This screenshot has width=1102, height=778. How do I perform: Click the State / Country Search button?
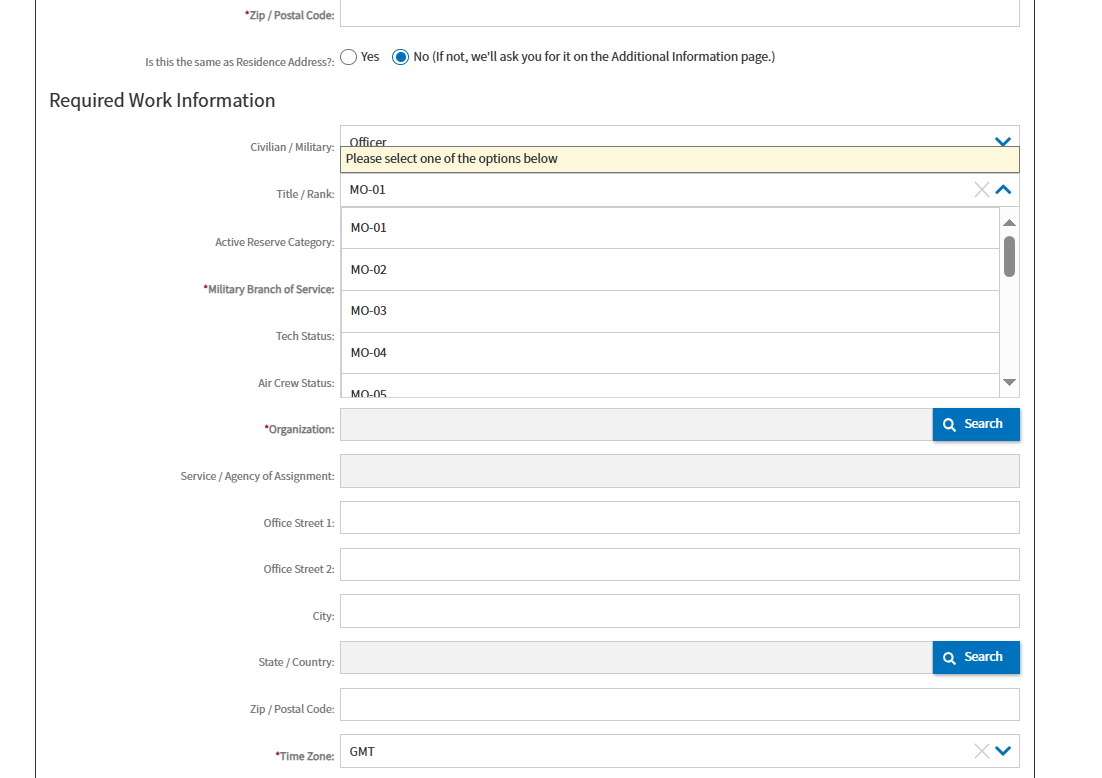coord(975,657)
